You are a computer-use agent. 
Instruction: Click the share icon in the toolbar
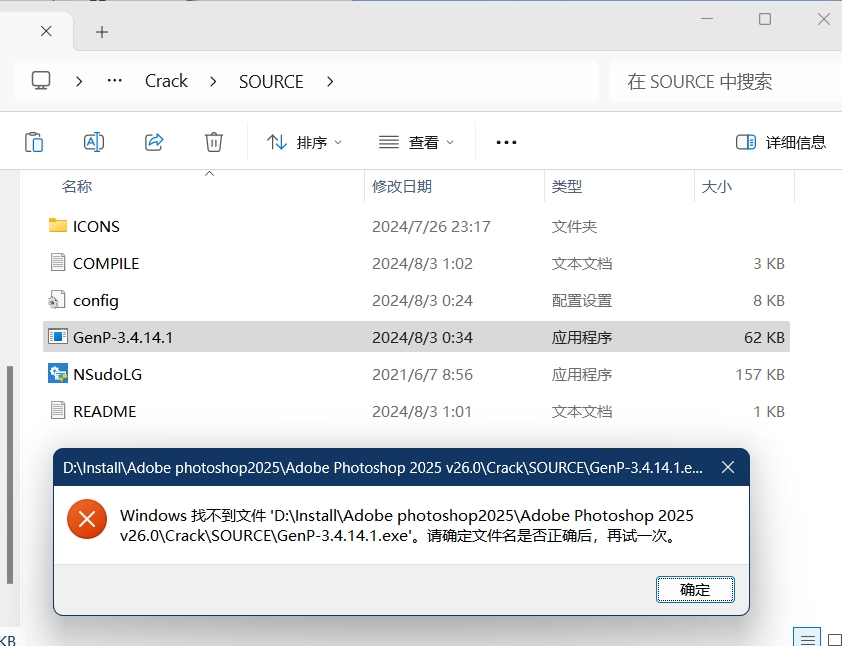tap(154, 142)
